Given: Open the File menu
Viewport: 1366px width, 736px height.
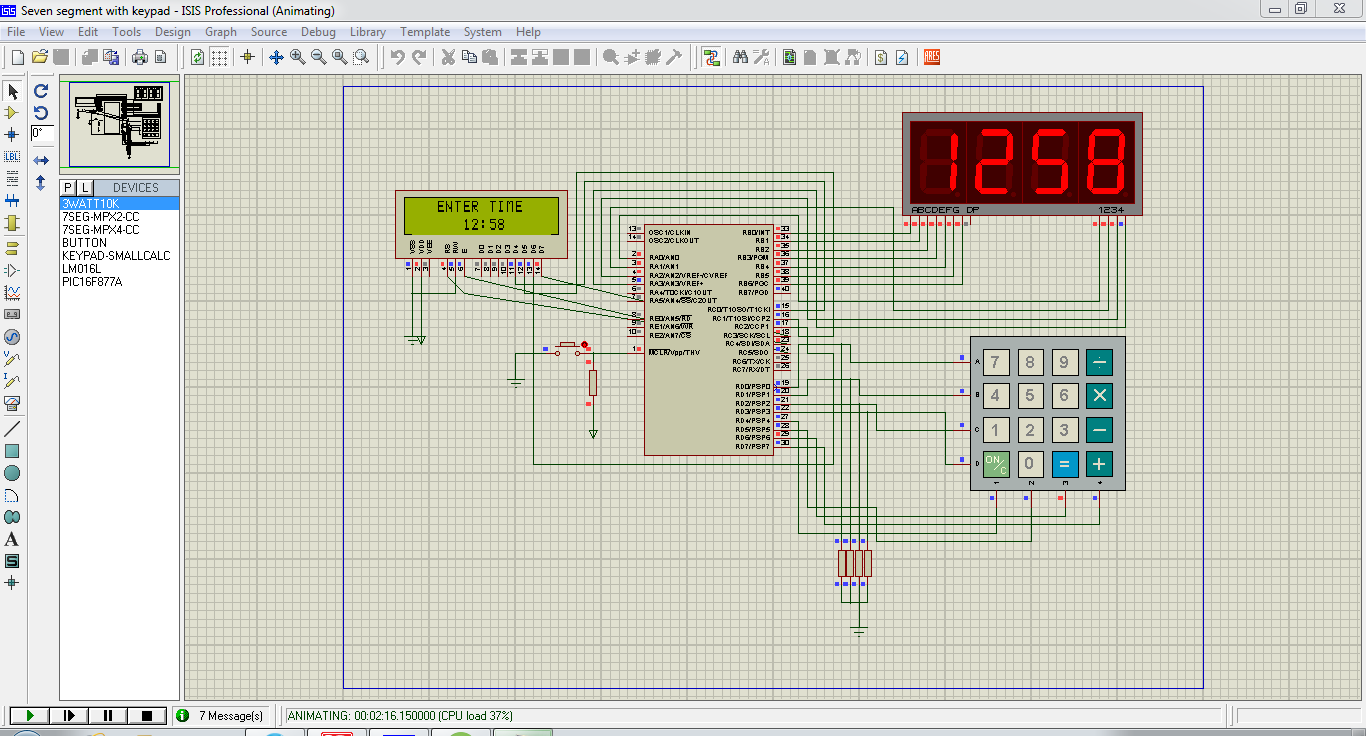Looking at the screenshot, I should click(x=16, y=32).
